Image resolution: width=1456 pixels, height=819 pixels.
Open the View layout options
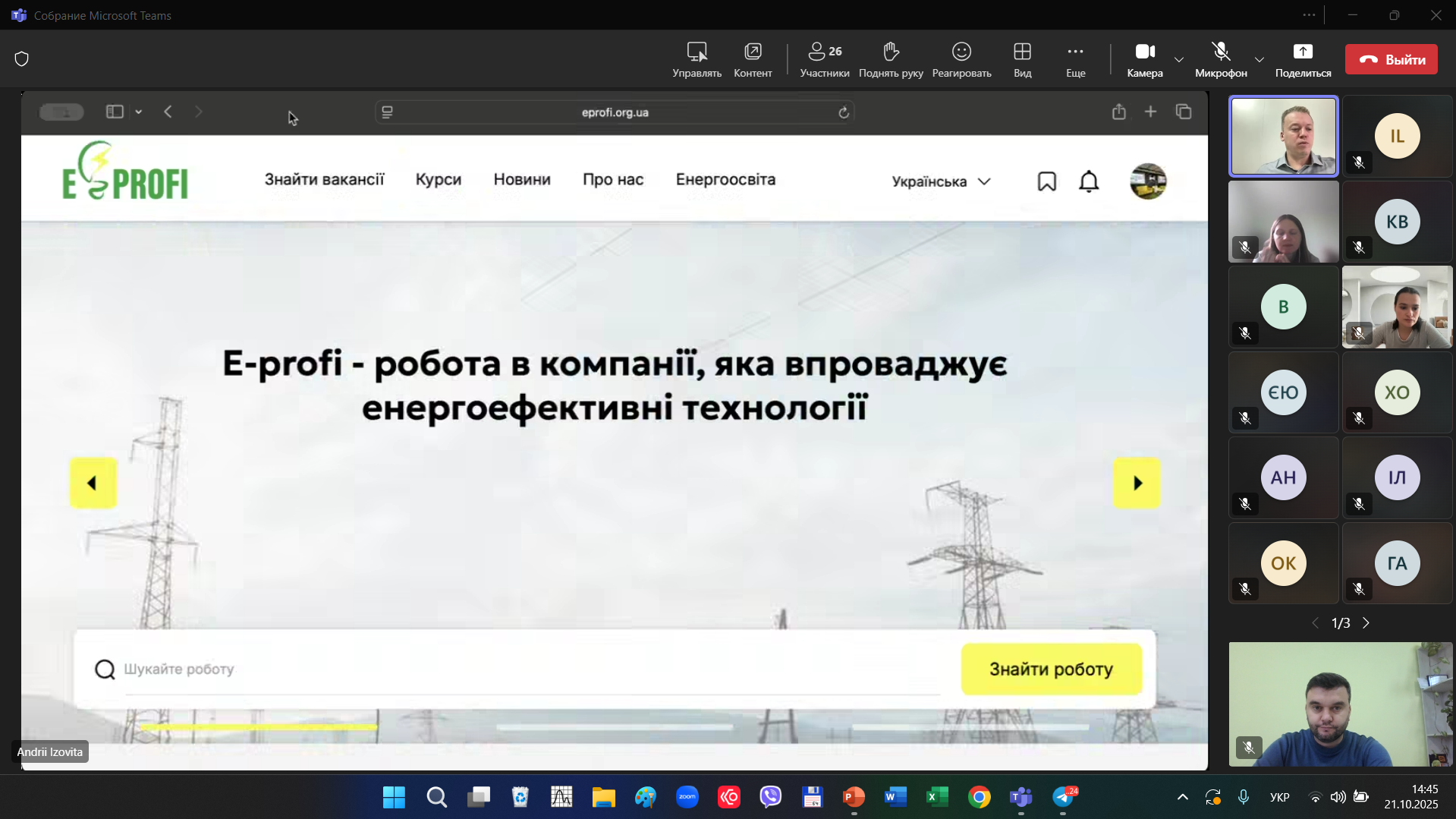1022,59
